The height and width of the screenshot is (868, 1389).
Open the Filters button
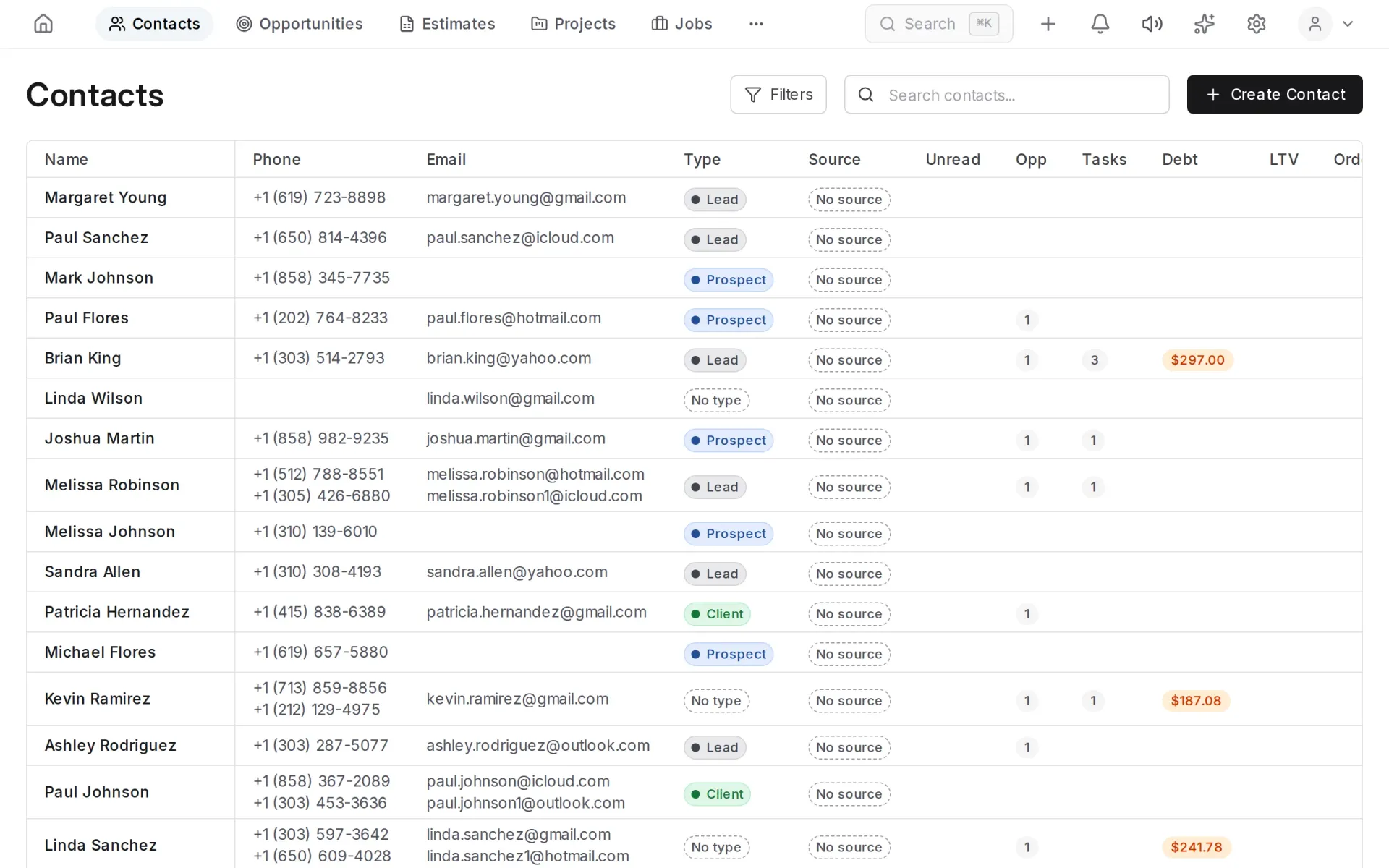pos(778,94)
